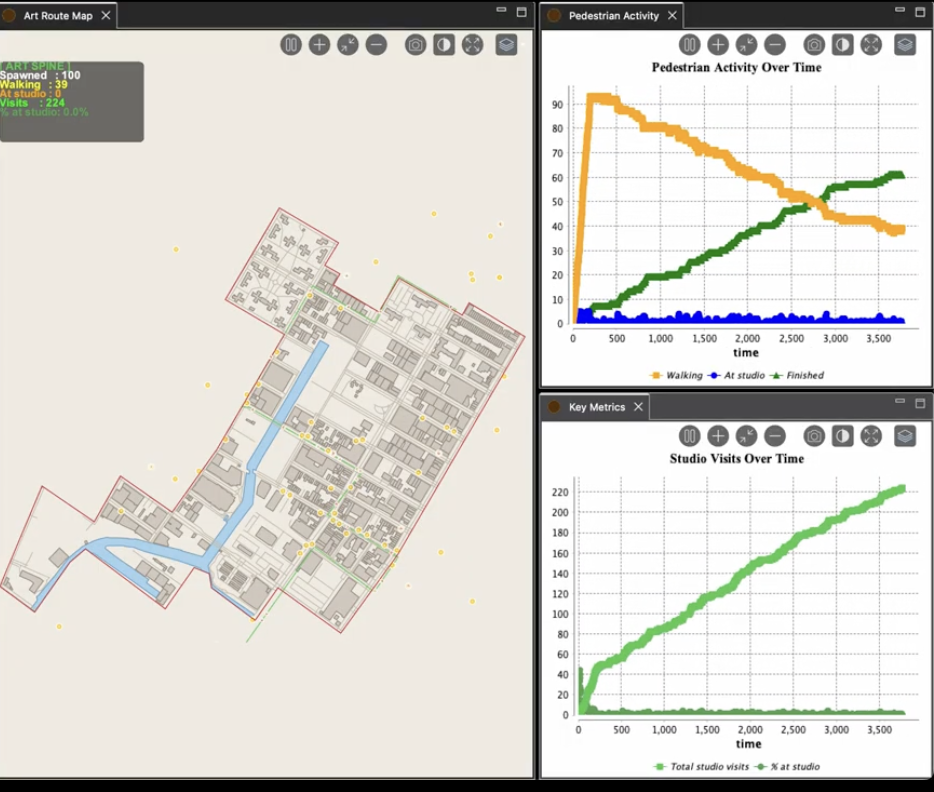934x792 pixels.
Task: Minimize the Key Metrics panel
Action: click(900, 401)
